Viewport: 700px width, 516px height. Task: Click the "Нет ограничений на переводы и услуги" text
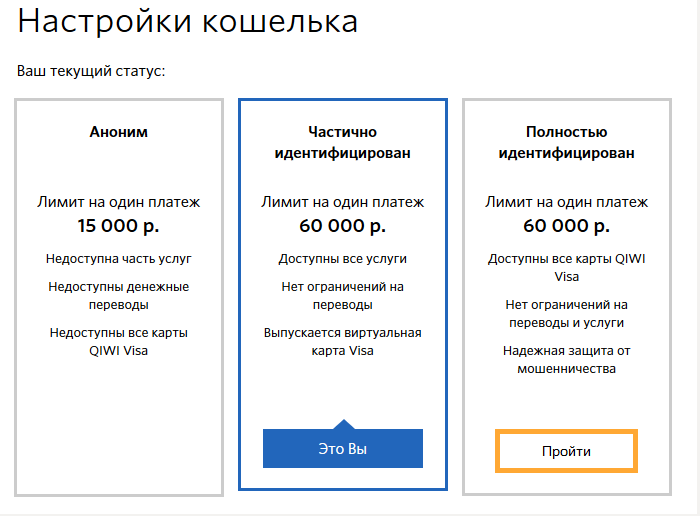pos(566,314)
